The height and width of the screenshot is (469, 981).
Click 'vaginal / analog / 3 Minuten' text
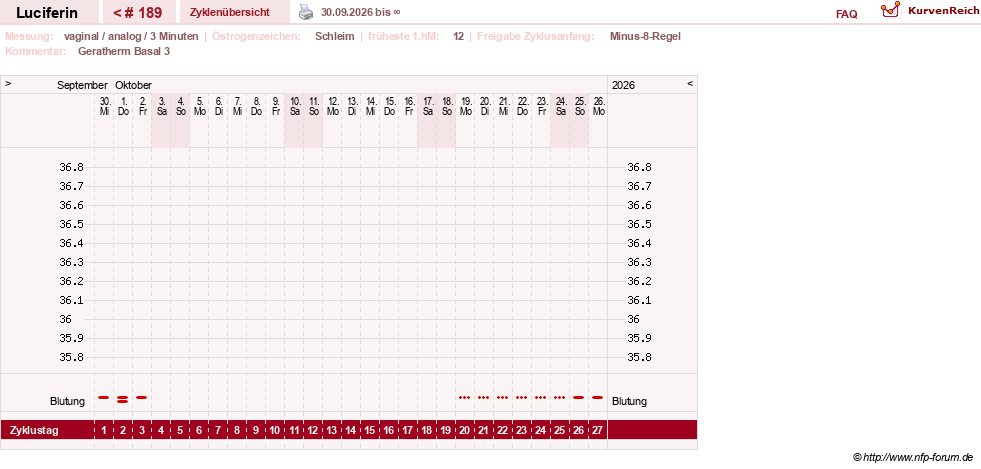(131, 36)
